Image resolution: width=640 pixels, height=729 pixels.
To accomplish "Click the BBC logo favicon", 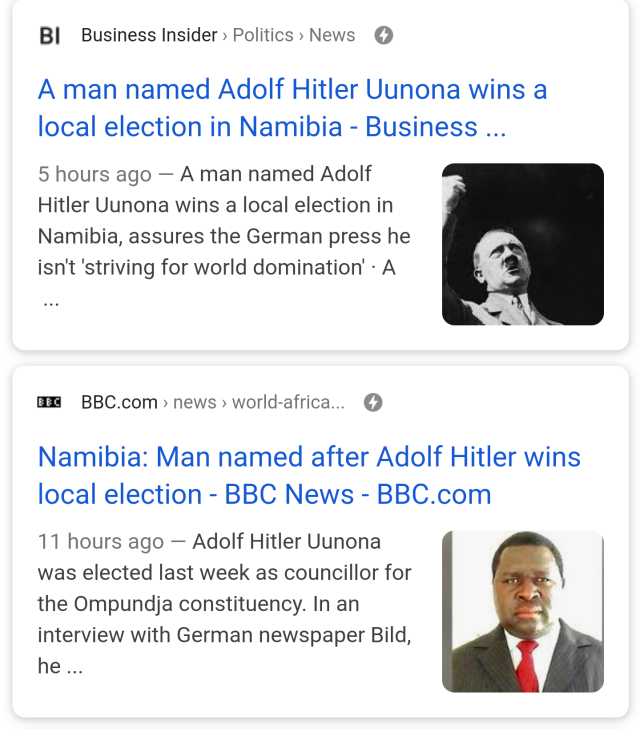I will click(49, 402).
